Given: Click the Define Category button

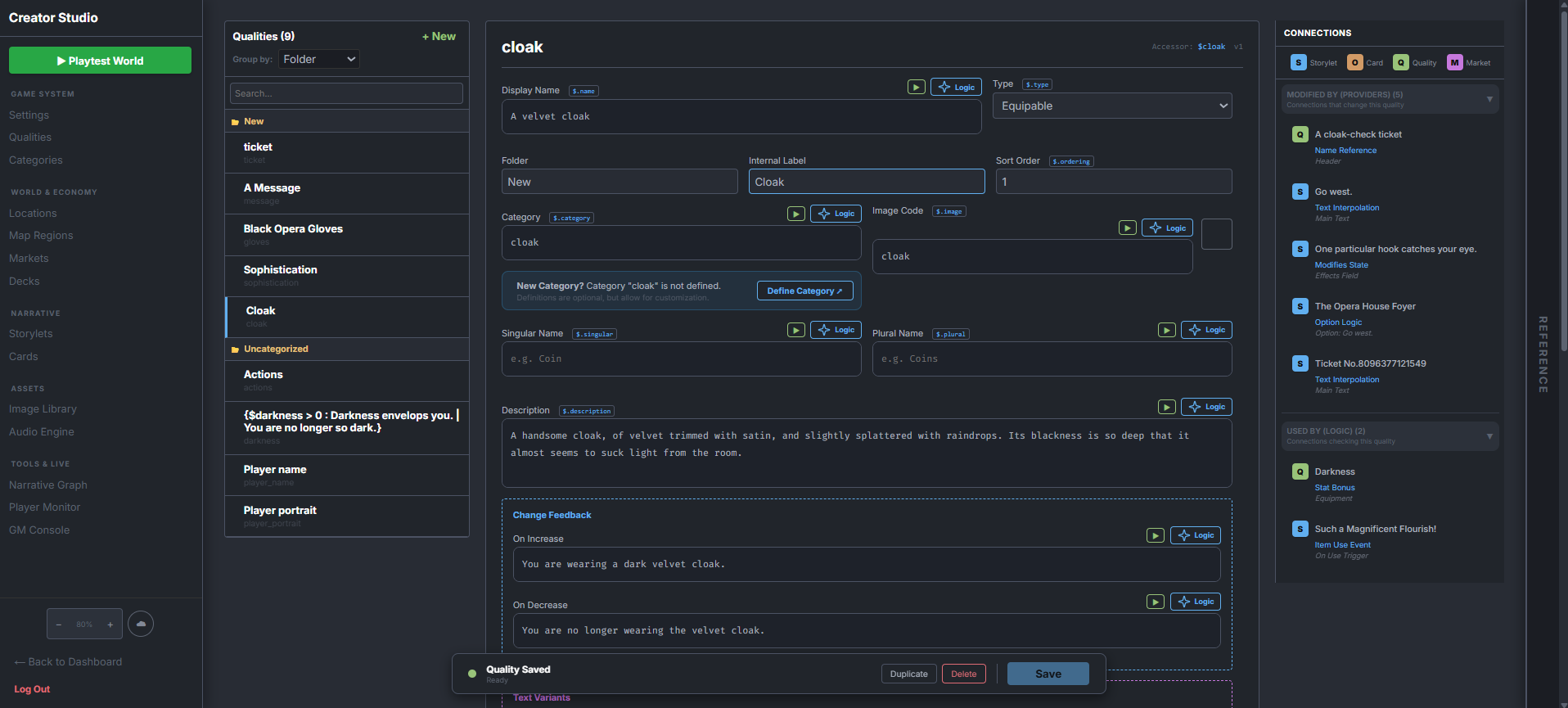Looking at the screenshot, I should 804,291.
